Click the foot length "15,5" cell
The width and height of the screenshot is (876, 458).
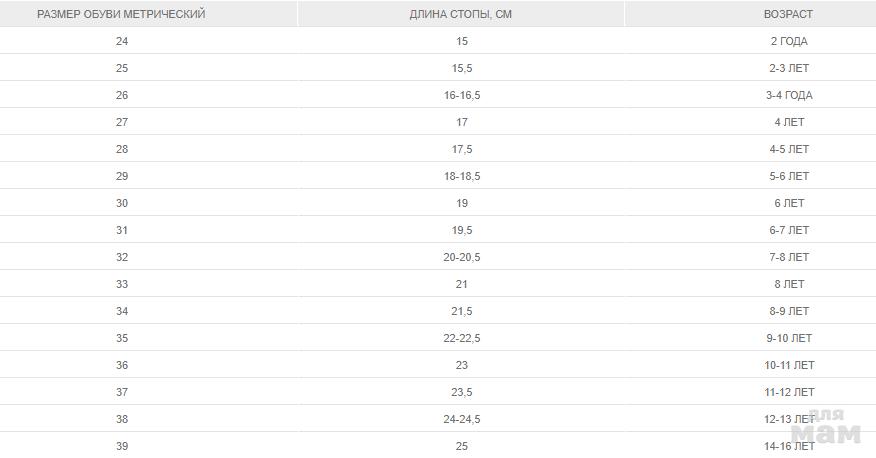(461, 68)
